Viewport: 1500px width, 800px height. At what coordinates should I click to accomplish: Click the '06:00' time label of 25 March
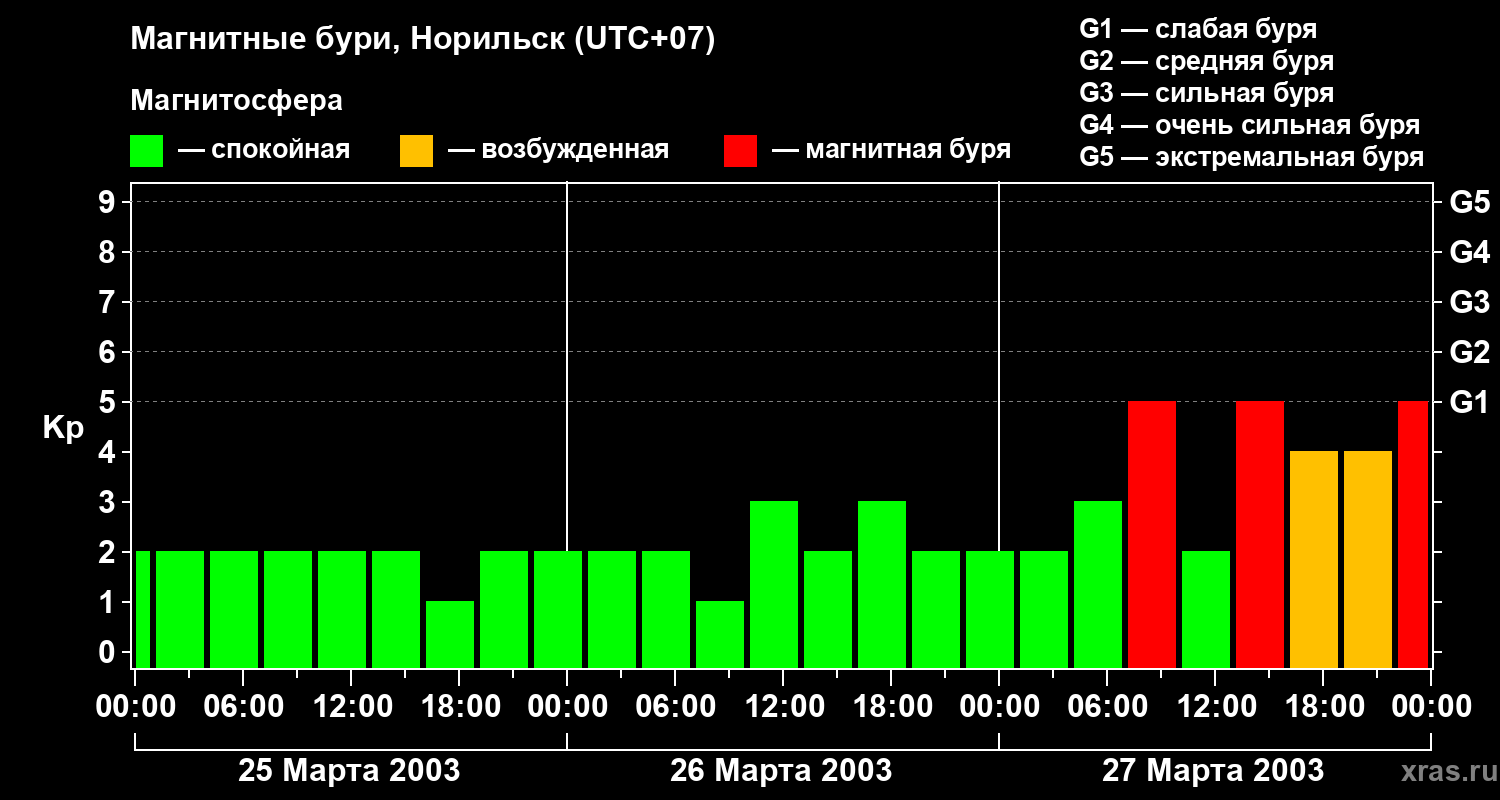(243, 707)
